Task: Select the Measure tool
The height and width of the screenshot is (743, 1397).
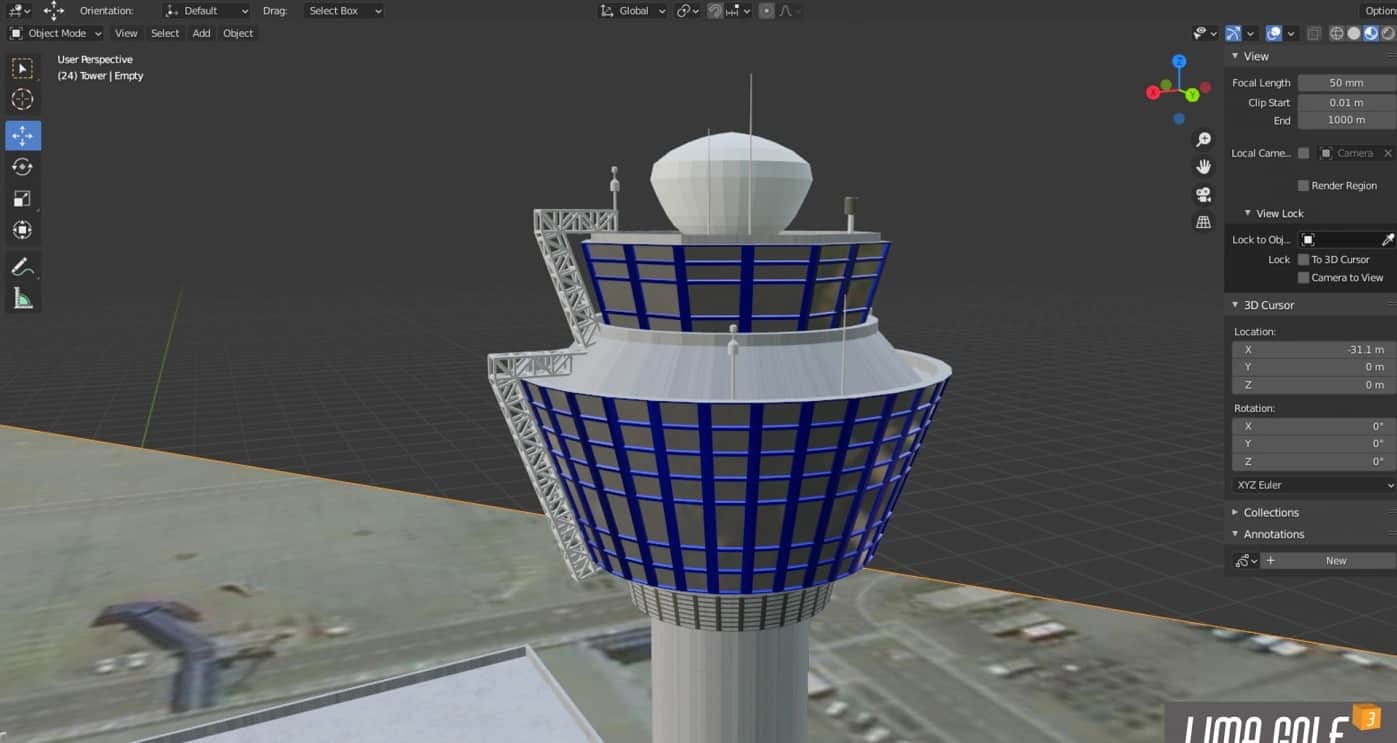Action: [22, 298]
